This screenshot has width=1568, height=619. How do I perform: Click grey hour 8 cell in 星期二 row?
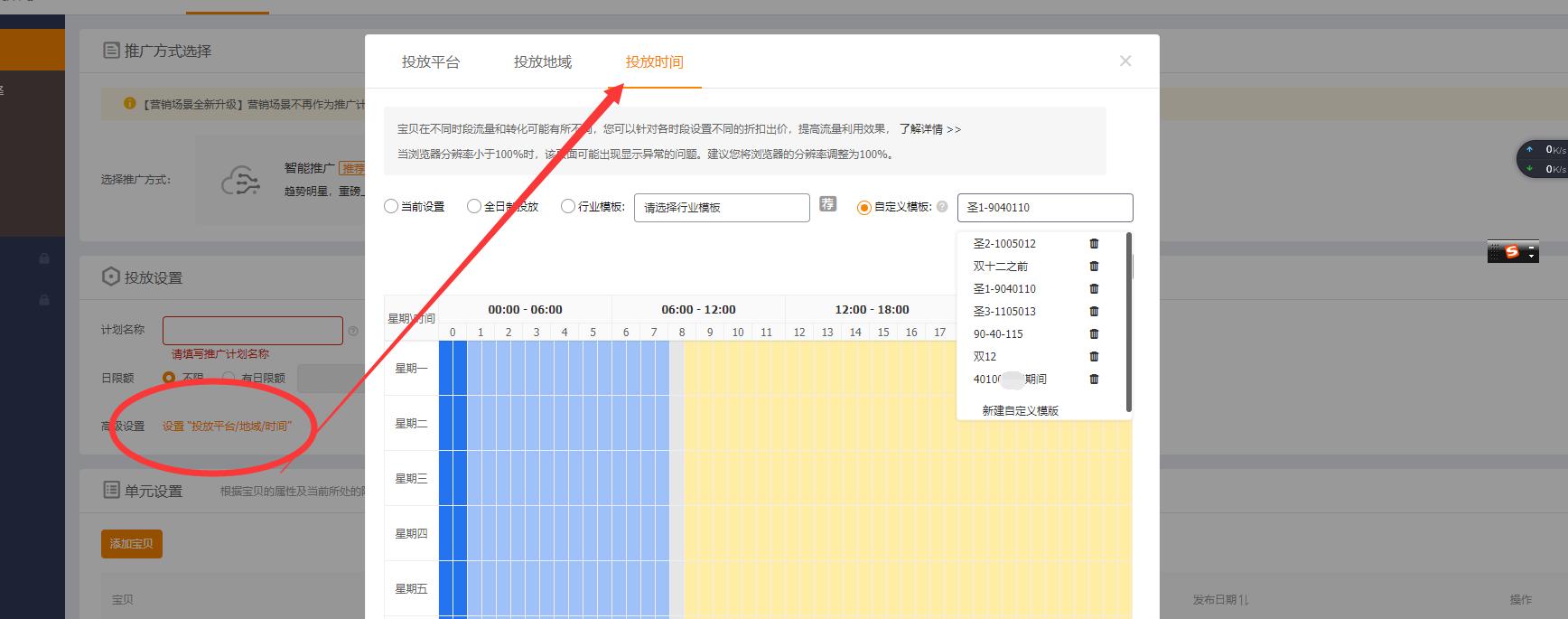[677, 424]
